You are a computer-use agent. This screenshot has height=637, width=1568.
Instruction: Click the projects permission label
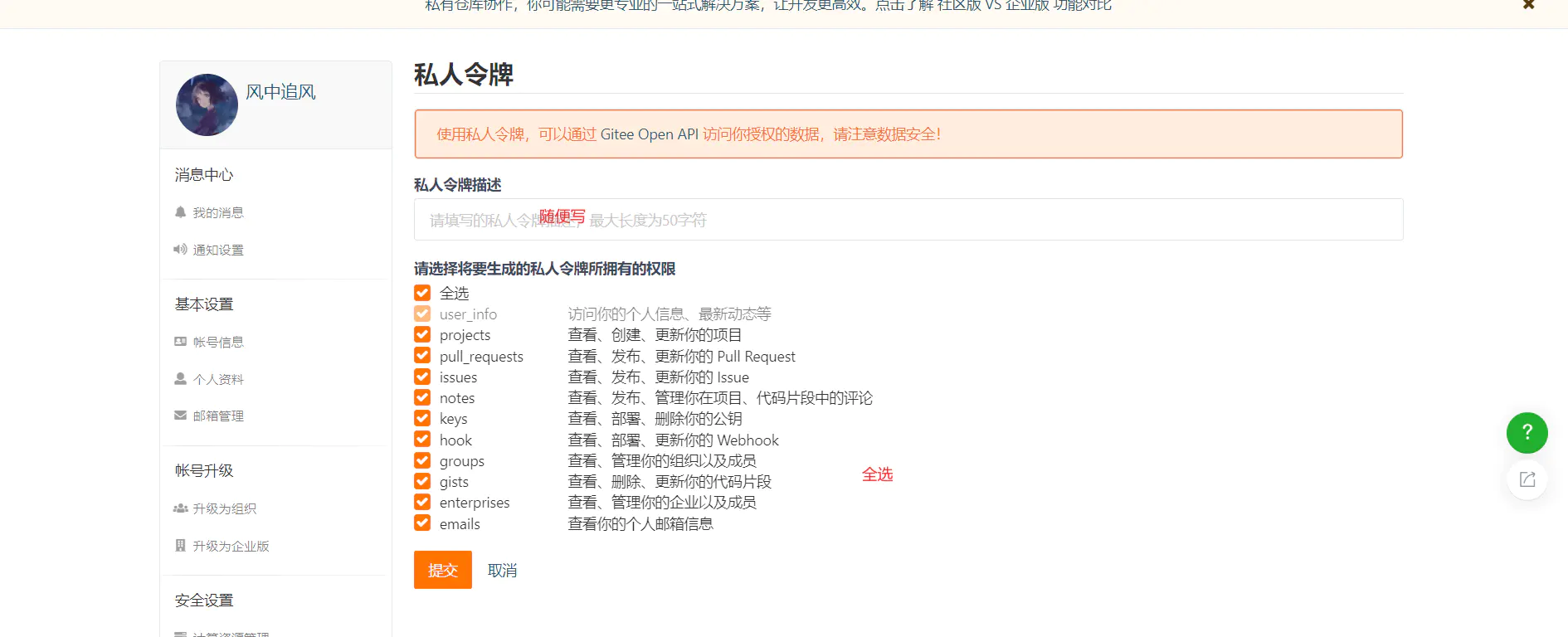[x=465, y=335]
